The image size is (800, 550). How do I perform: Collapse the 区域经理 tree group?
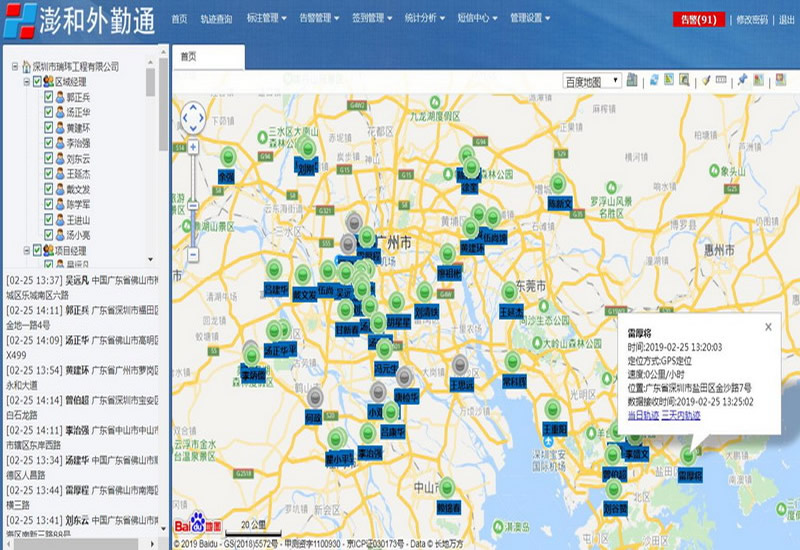click(x=27, y=81)
